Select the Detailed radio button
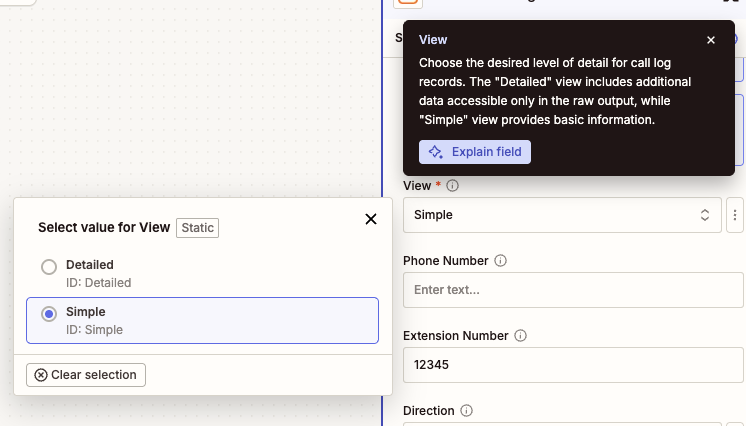Screen dimensions: 746x426 49,267
